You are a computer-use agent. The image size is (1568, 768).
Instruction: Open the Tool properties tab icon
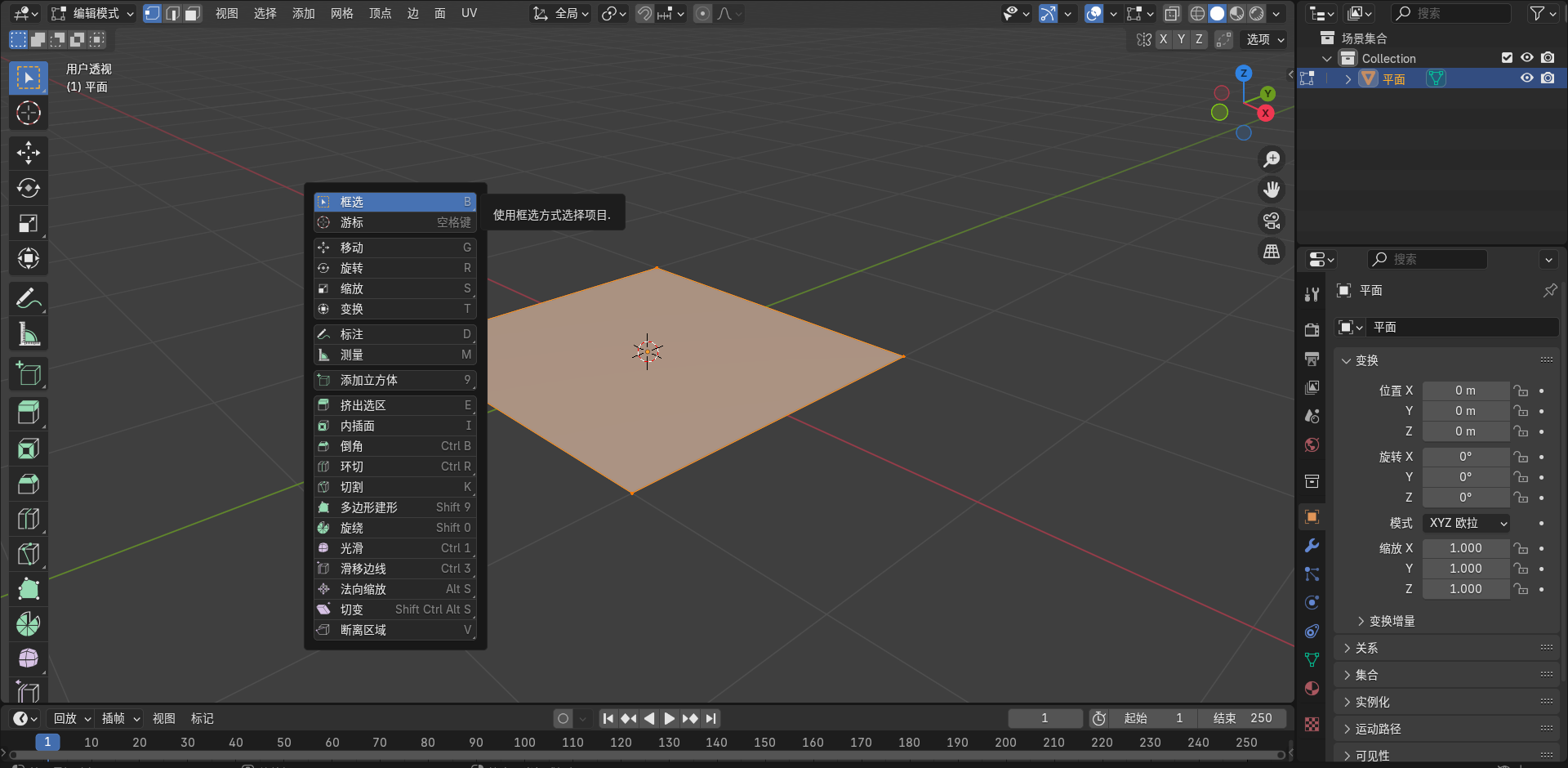pyautogui.click(x=1312, y=294)
